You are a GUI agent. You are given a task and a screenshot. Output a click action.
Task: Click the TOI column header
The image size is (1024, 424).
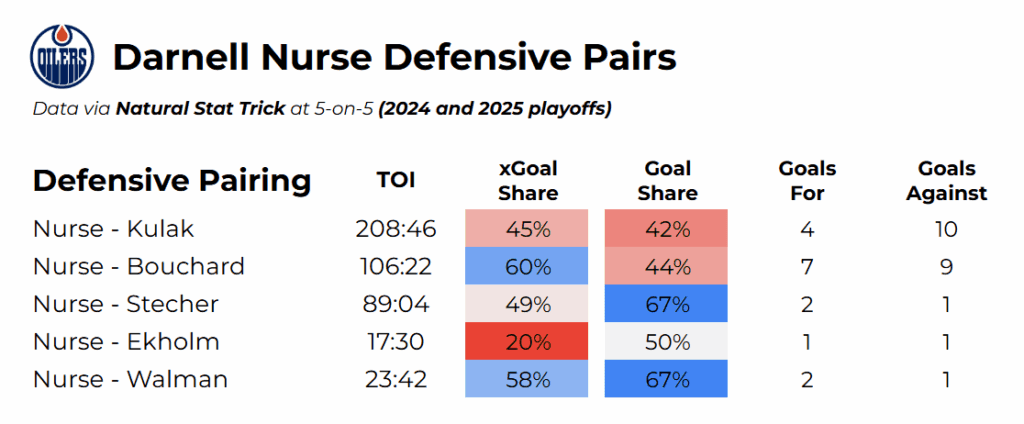point(395,181)
